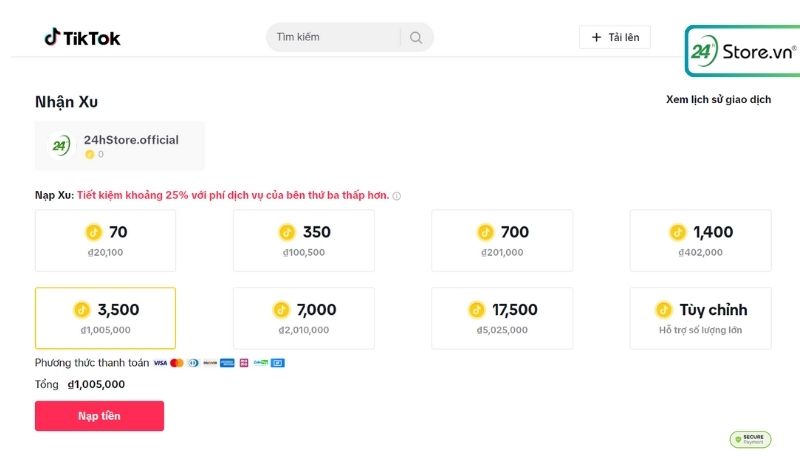
Task: Click the coin icon beside 1,400
Action: pos(678,232)
